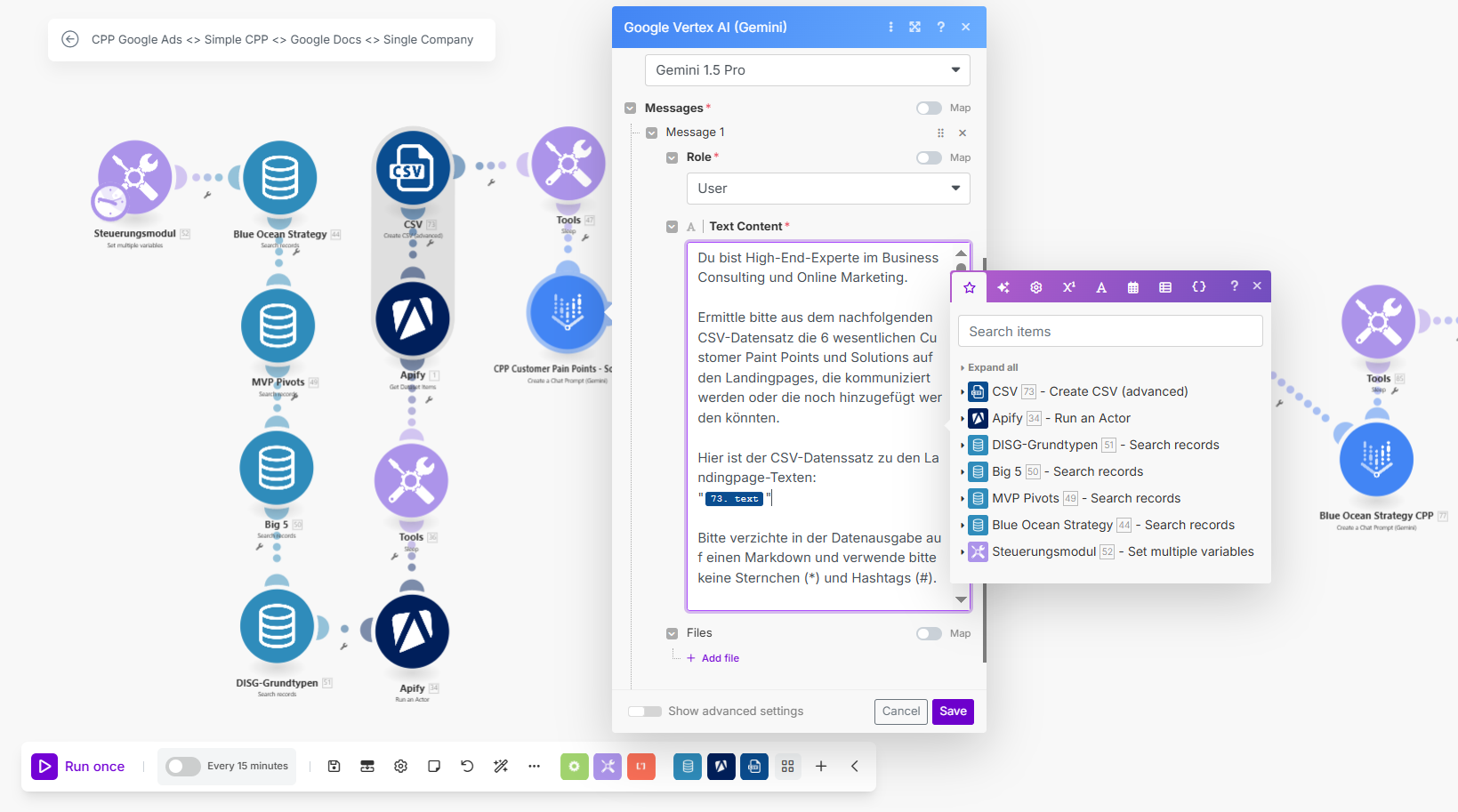Viewport: 1458px width, 812px height.
Task: Select the MVP Pivots database module
Action: (x=278, y=326)
